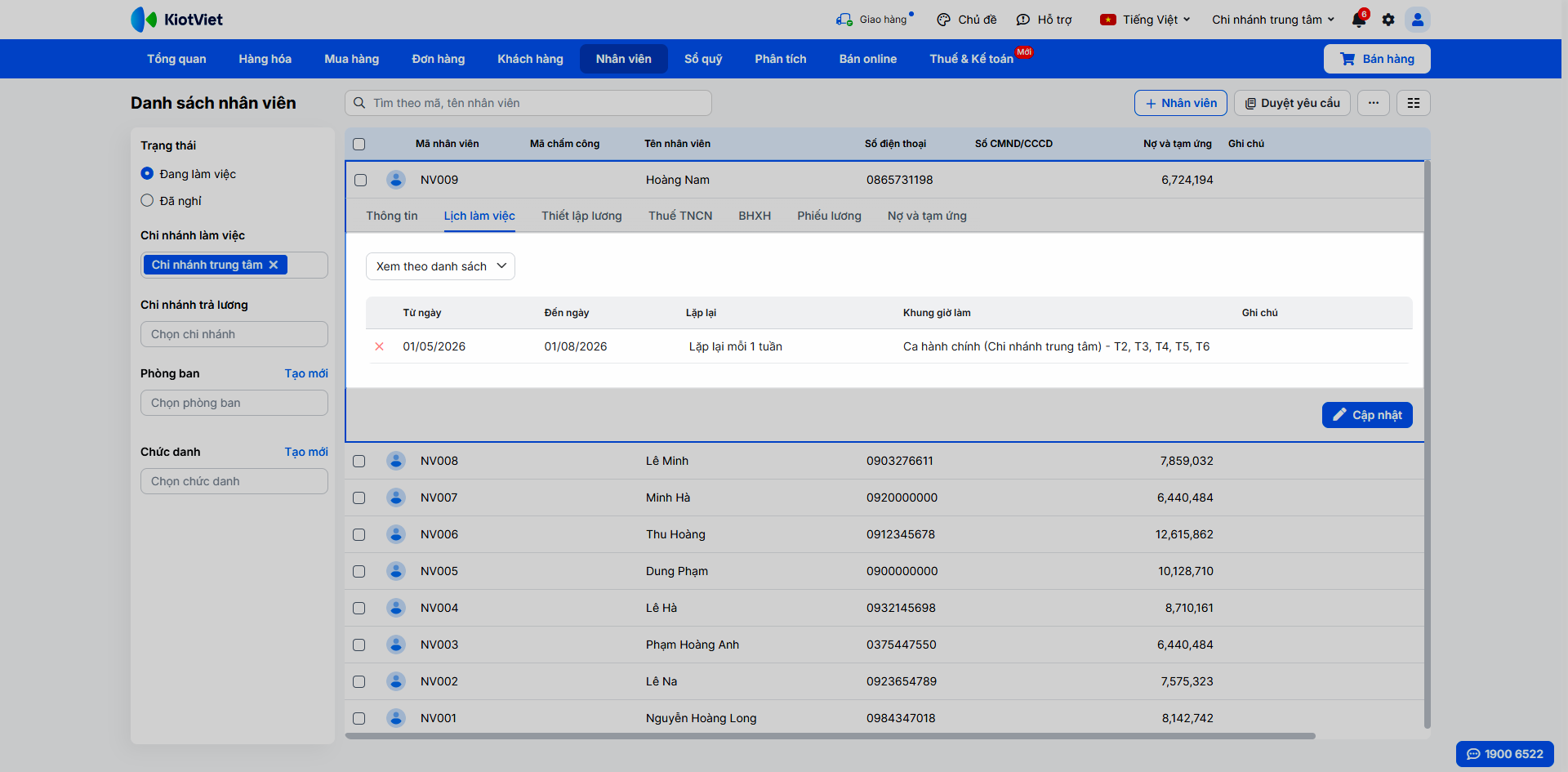Viewport: 1568px width, 772px height.
Task: Click the horizontal table scrollbar
Action: pos(830,736)
